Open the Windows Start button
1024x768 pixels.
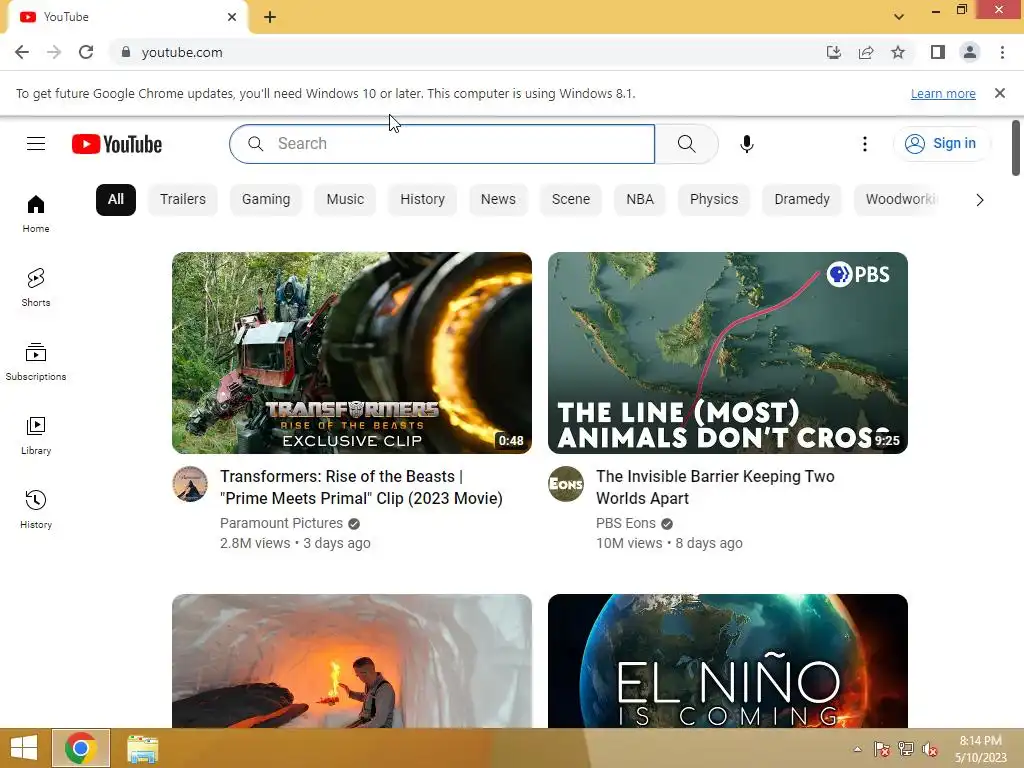[24, 748]
